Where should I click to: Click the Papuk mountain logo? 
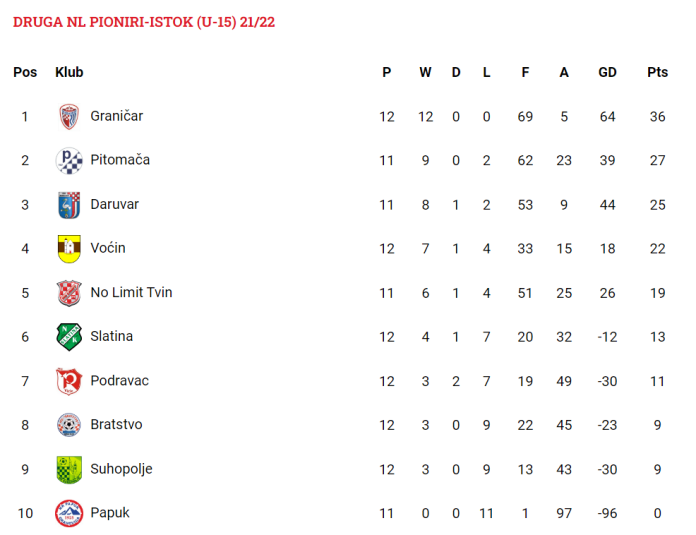[69, 513]
